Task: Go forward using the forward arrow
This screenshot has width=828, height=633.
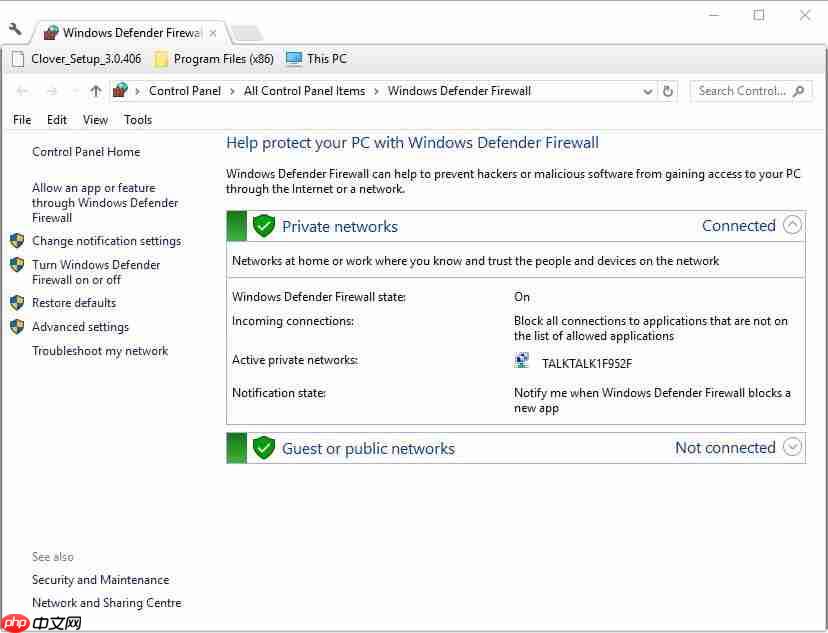Action: pyautogui.click(x=52, y=91)
